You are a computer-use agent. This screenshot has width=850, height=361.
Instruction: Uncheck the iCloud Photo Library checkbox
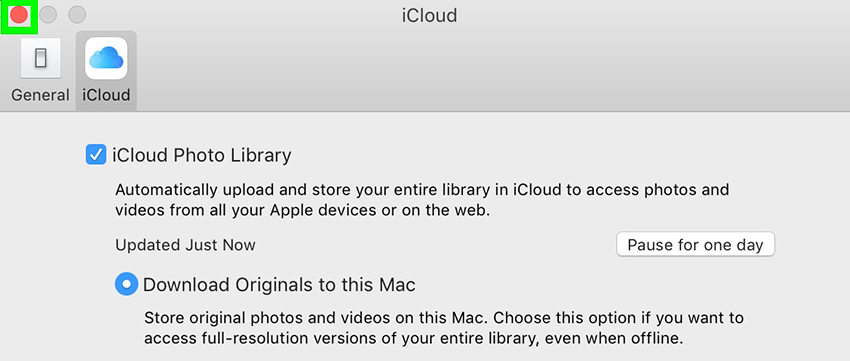(x=96, y=156)
